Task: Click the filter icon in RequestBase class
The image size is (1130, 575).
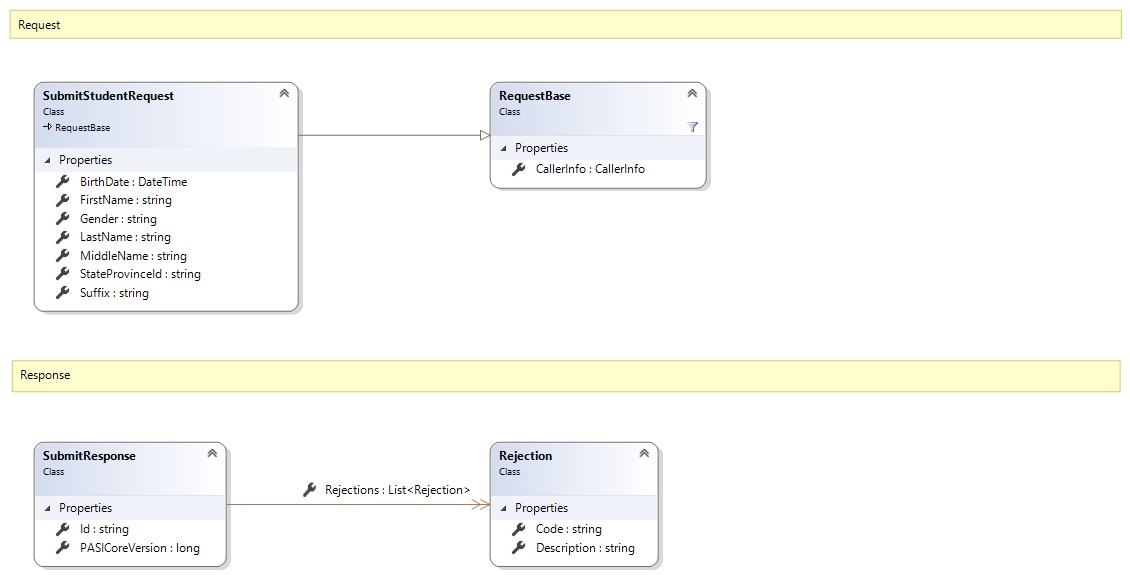Action: click(x=692, y=127)
